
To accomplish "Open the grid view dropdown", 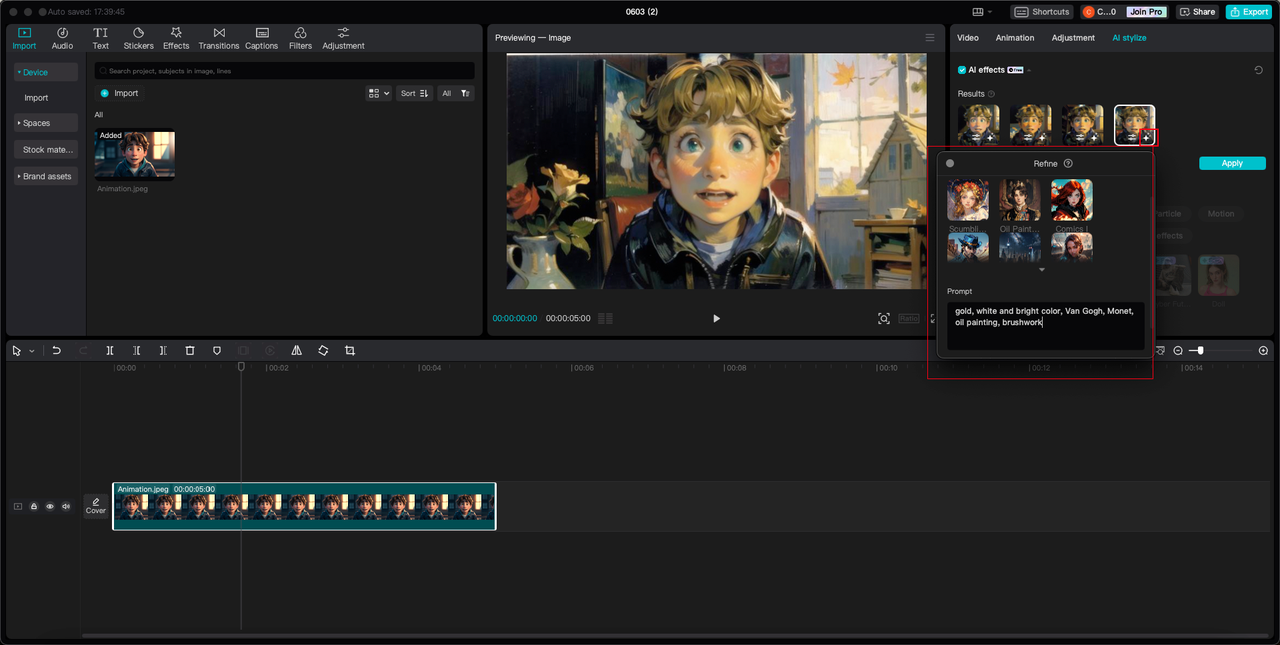I will 379,93.
